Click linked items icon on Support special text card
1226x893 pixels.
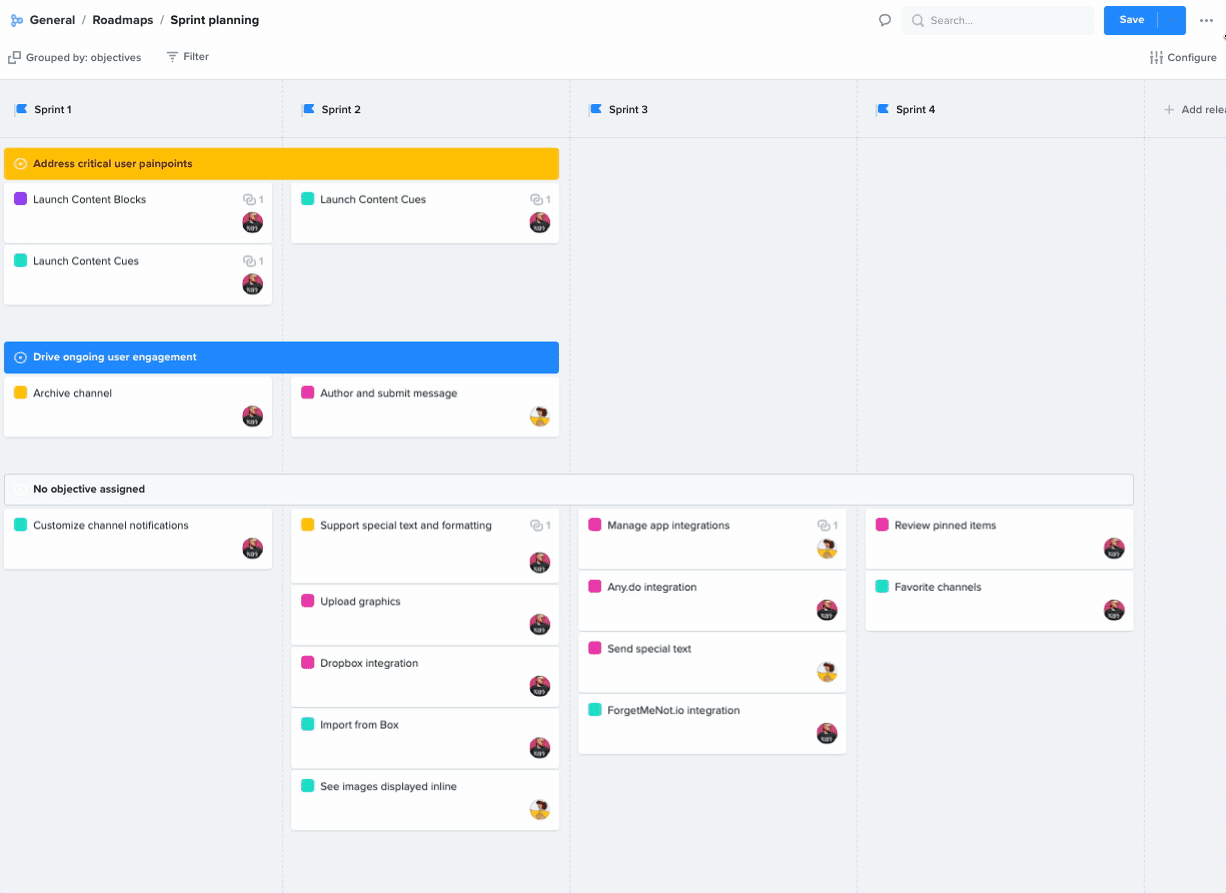[x=536, y=526]
